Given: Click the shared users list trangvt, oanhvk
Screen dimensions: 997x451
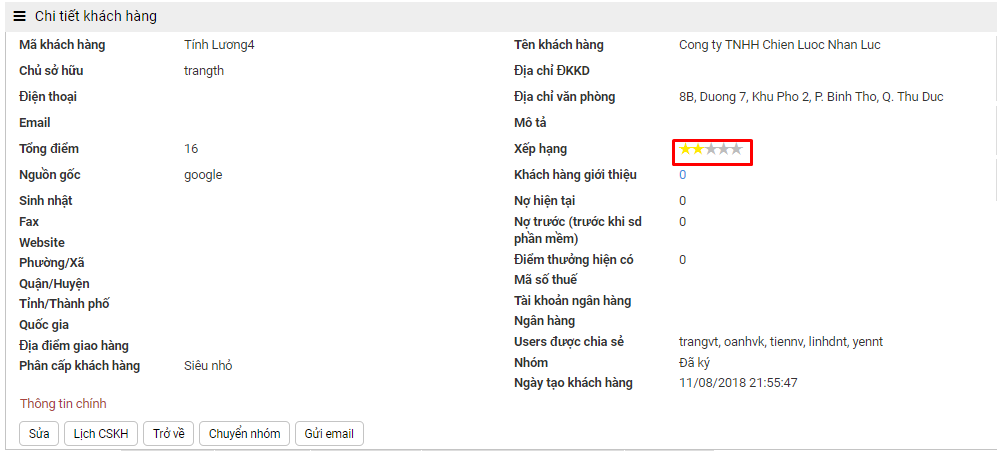Looking at the screenshot, I should (x=780, y=342).
